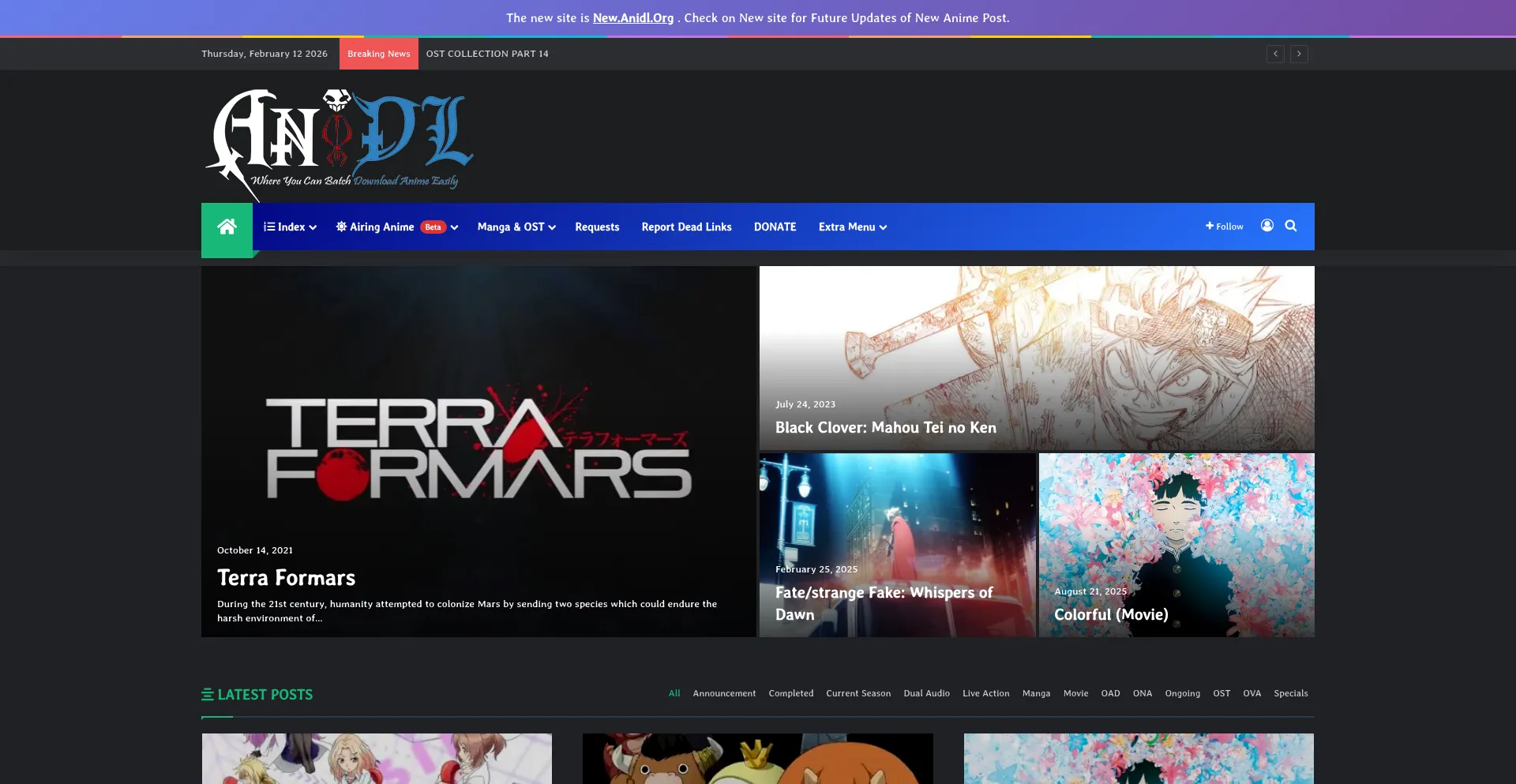This screenshot has width=1516, height=784.
Task: Click the October 14, 2021 date
Action: (x=255, y=550)
